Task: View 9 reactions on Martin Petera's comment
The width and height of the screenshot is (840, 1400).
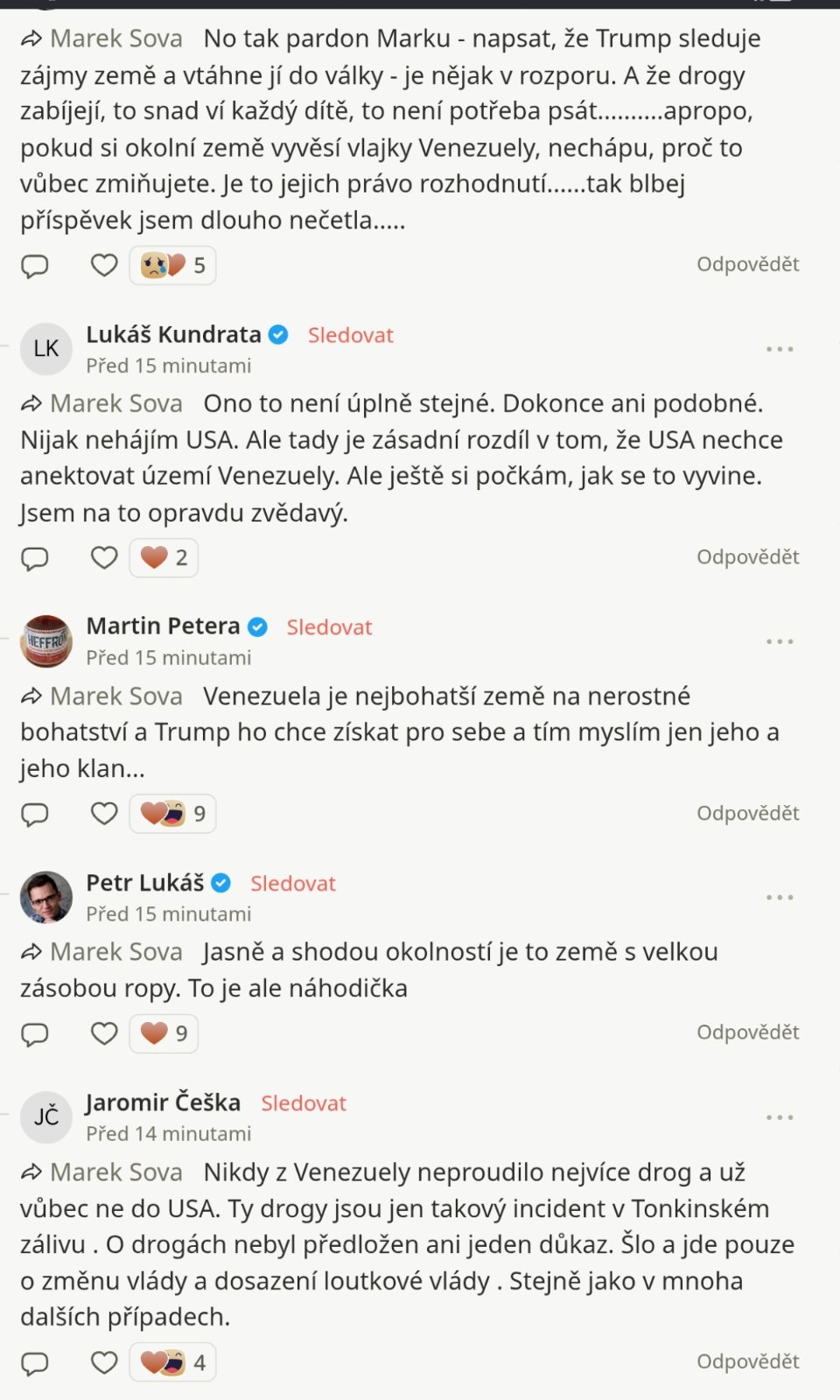Action: [x=173, y=814]
